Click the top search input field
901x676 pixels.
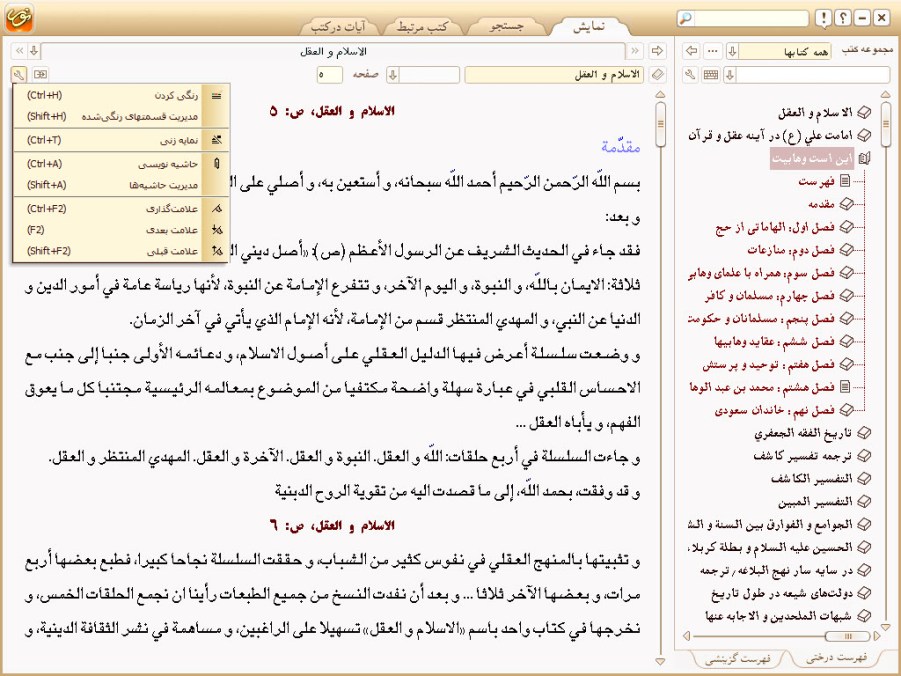click(750, 18)
